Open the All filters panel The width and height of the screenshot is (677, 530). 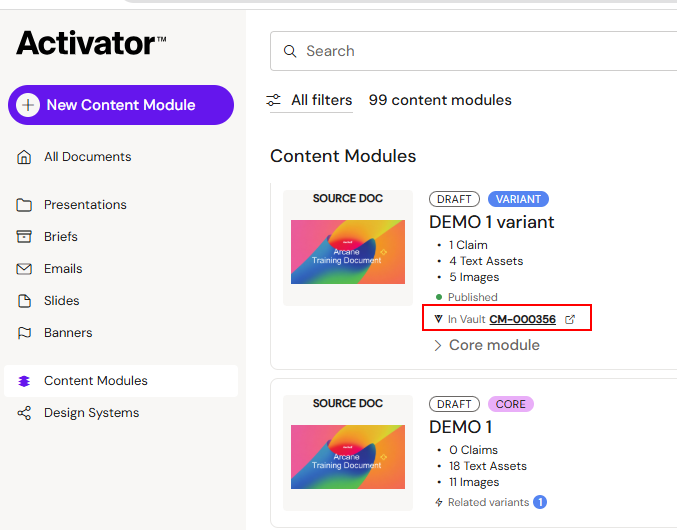click(x=310, y=100)
